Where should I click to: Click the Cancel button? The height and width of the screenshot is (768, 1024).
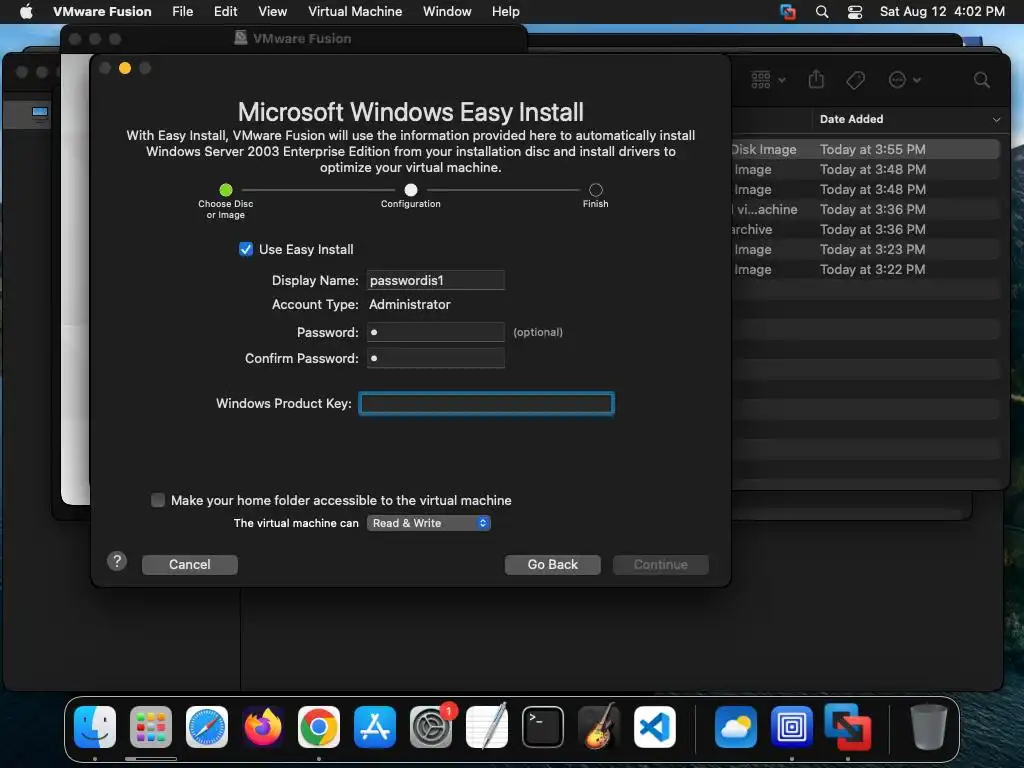[x=189, y=564]
